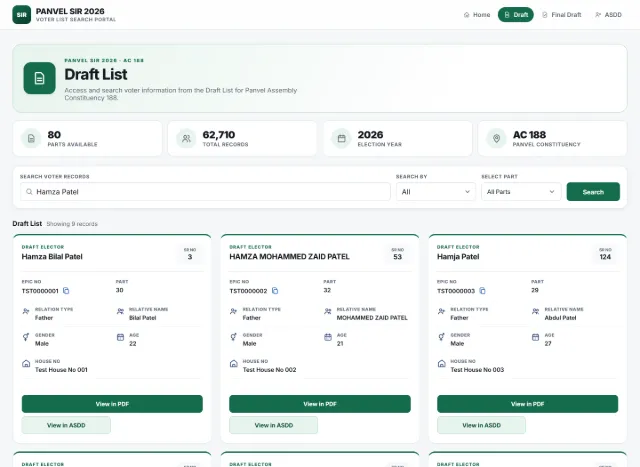Click the Election Year calendar icon

342,139
